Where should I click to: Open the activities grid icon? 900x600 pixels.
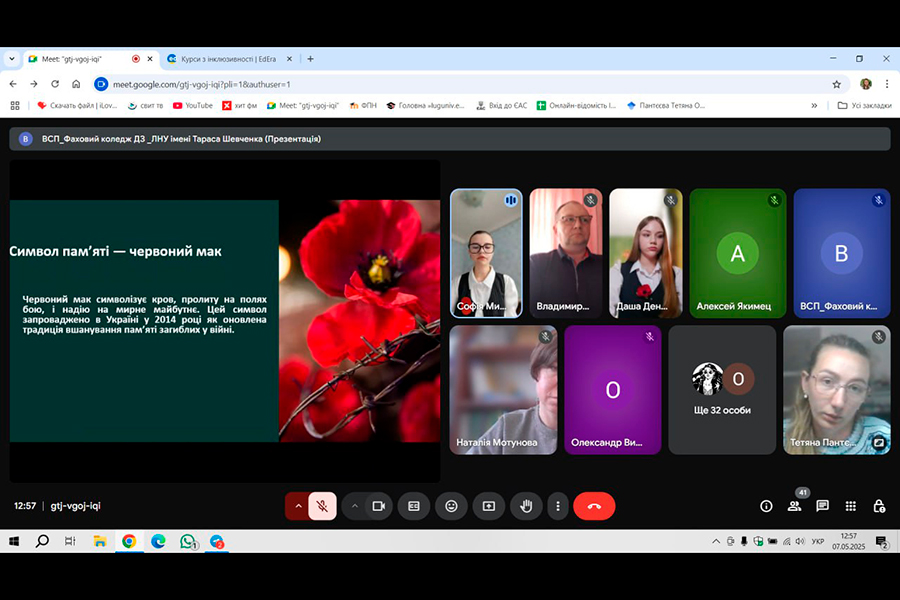[851, 506]
